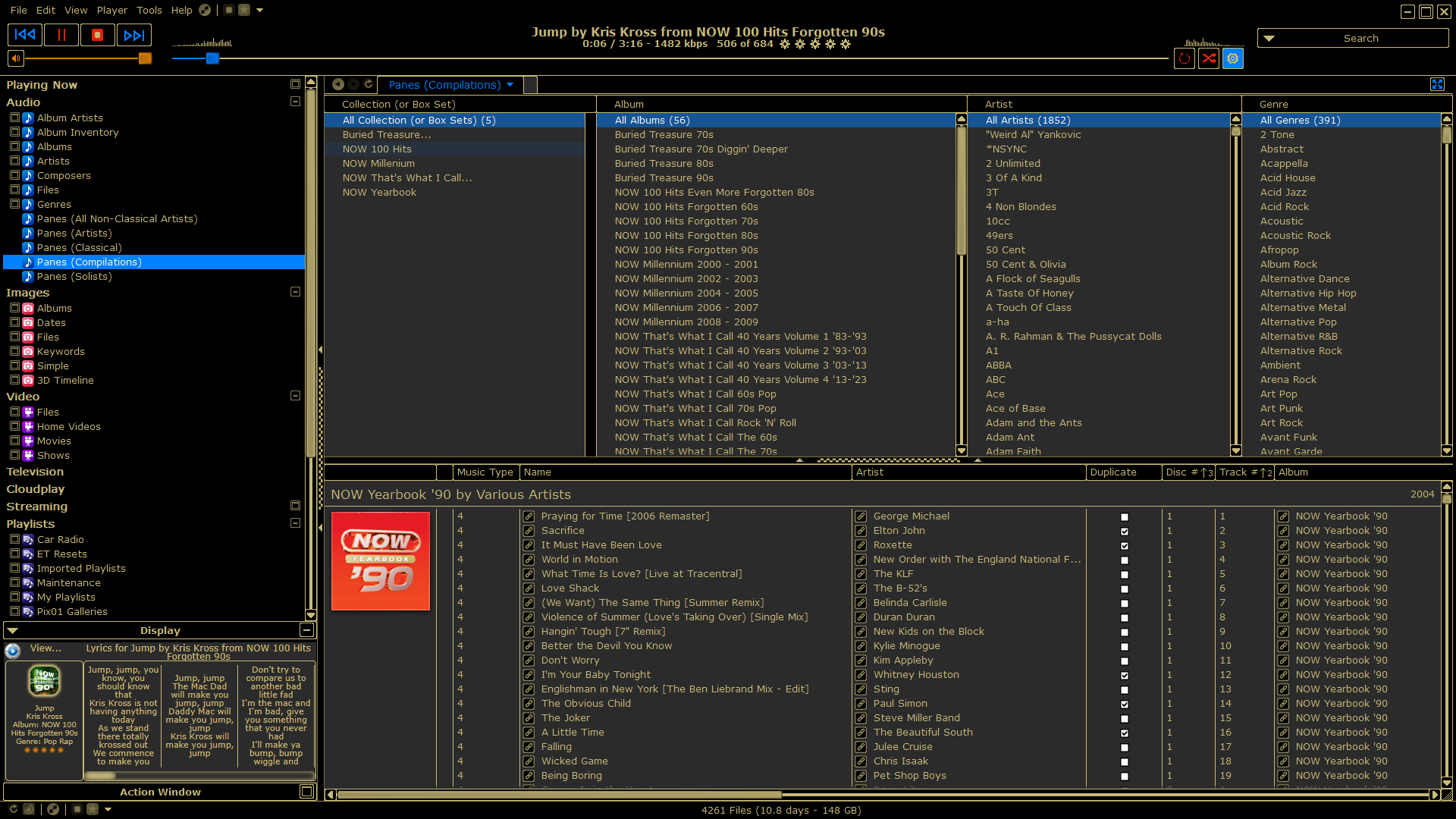Viewport: 1456px width, 819px height.
Task: Open the Edit menu
Action: (45, 10)
